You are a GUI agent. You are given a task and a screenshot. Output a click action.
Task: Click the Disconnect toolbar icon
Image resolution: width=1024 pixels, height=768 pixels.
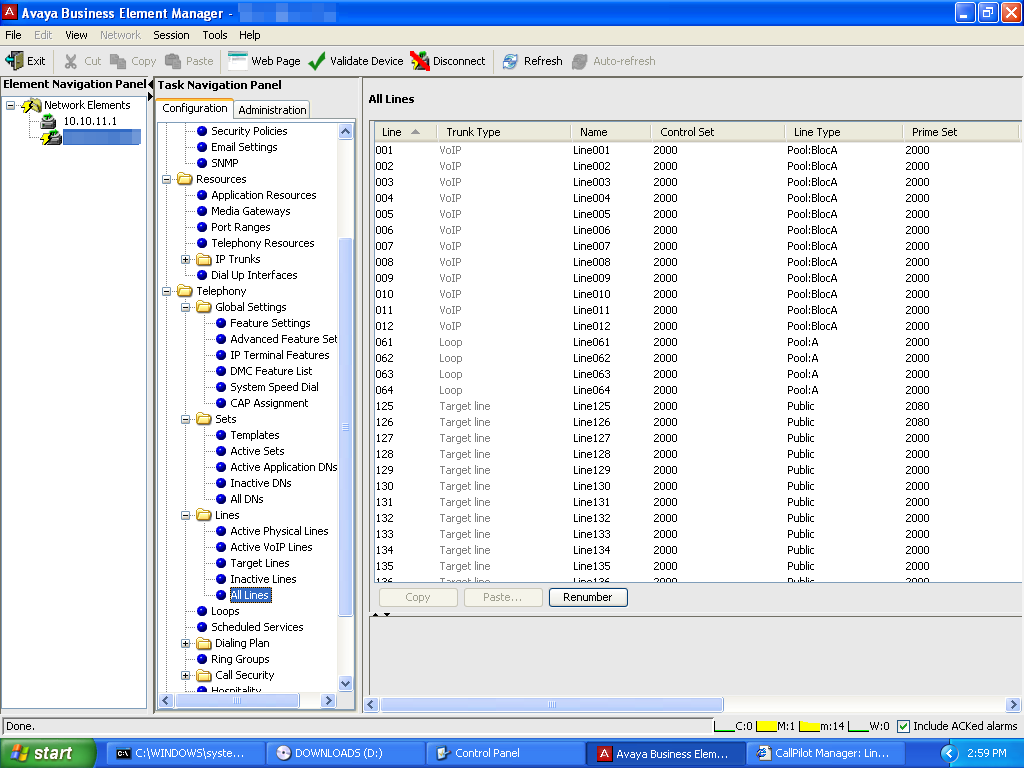pyautogui.click(x=420, y=61)
